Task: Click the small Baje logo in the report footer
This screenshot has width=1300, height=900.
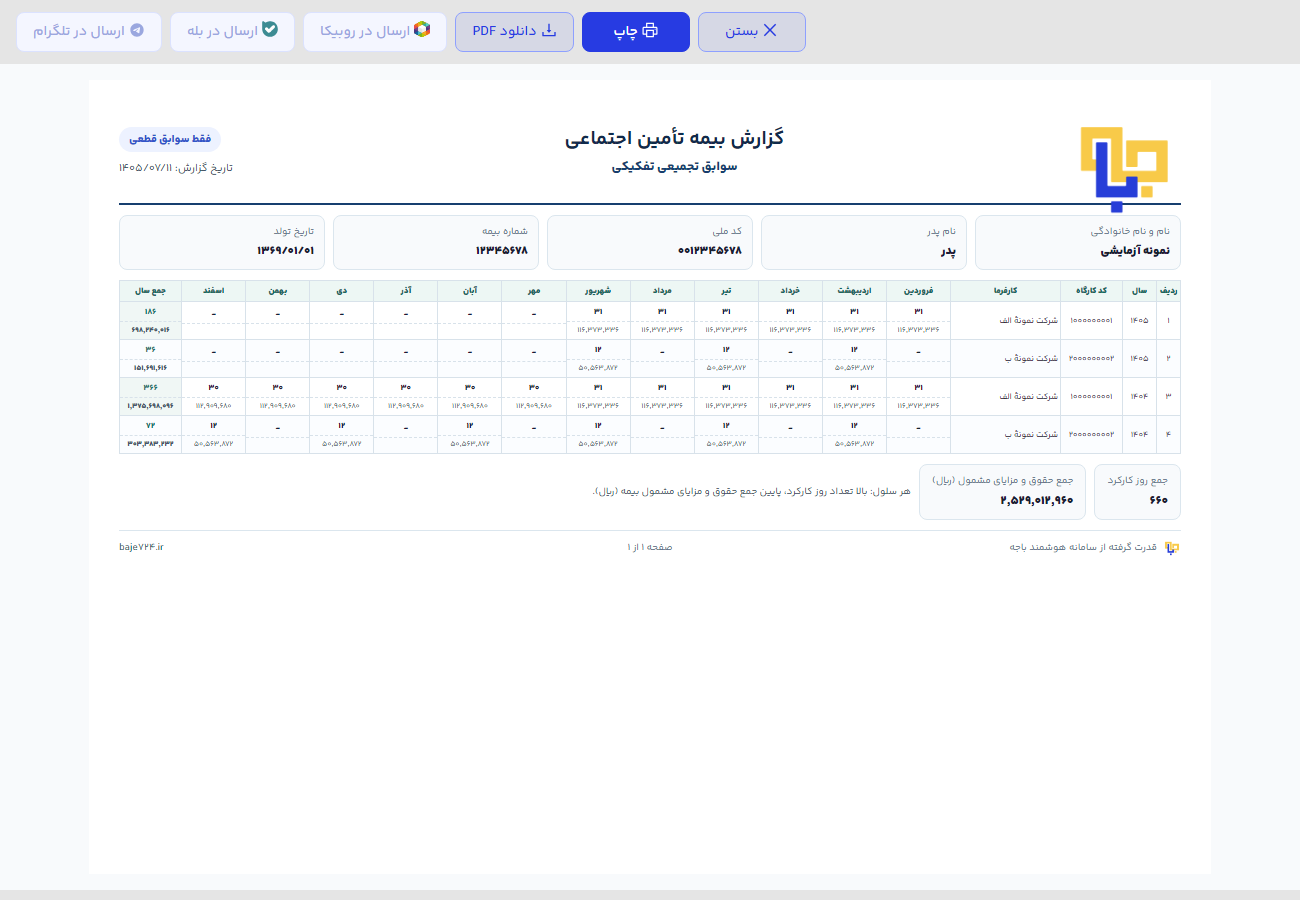Action: (x=1172, y=547)
